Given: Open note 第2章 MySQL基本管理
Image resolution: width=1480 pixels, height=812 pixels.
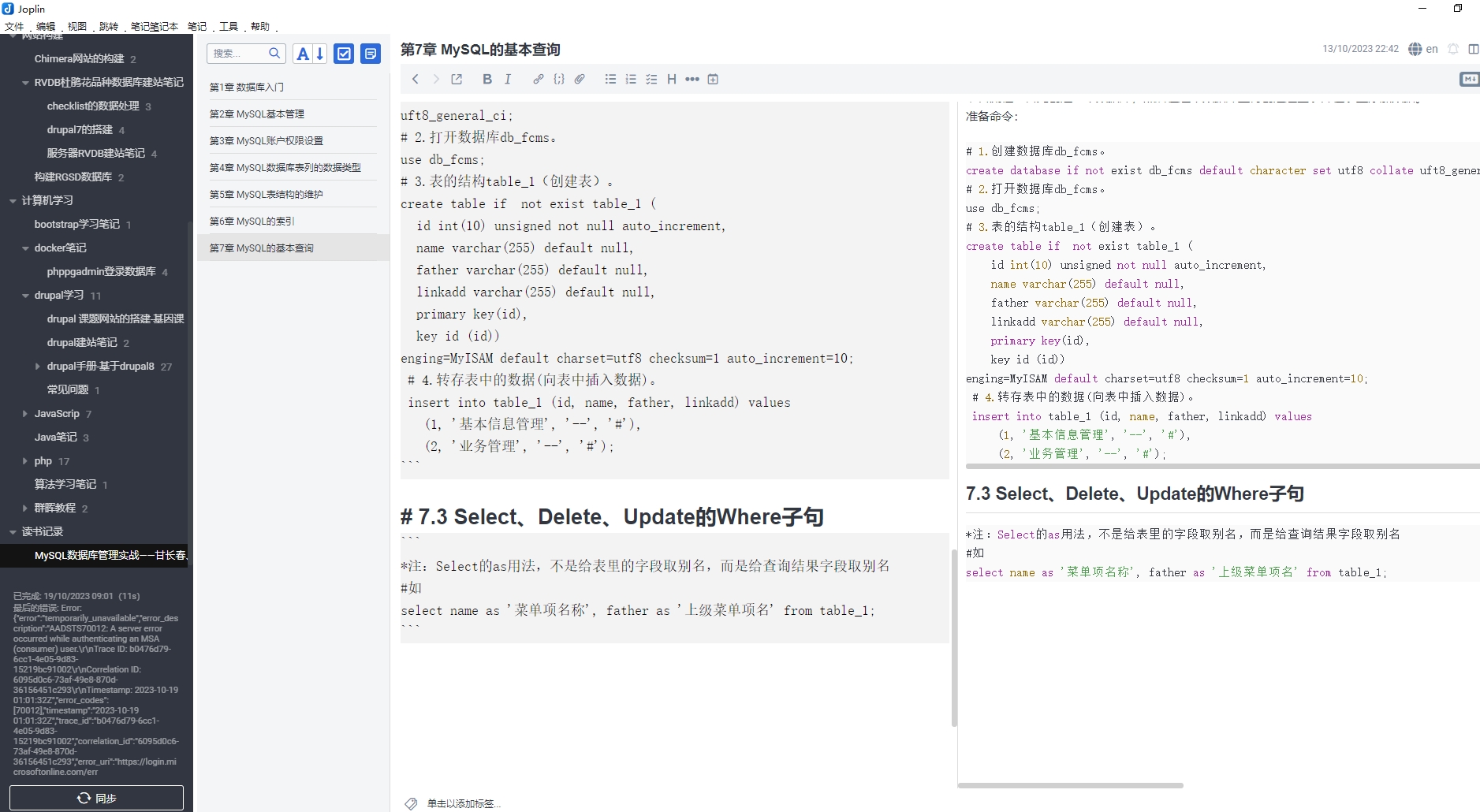Looking at the screenshot, I should tap(293, 114).
